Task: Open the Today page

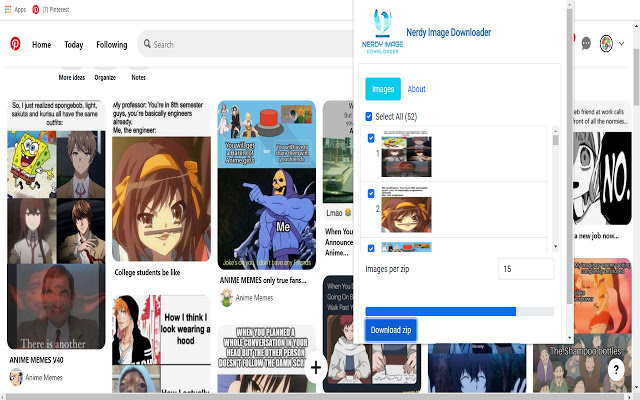Action: coord(74,44)
